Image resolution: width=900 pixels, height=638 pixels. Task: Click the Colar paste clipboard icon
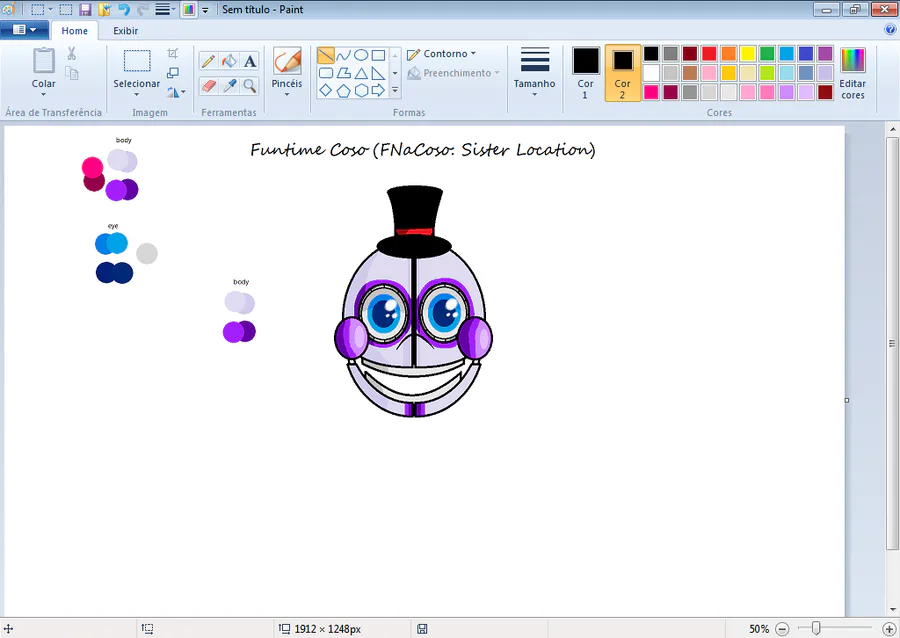tap(44, 61)
